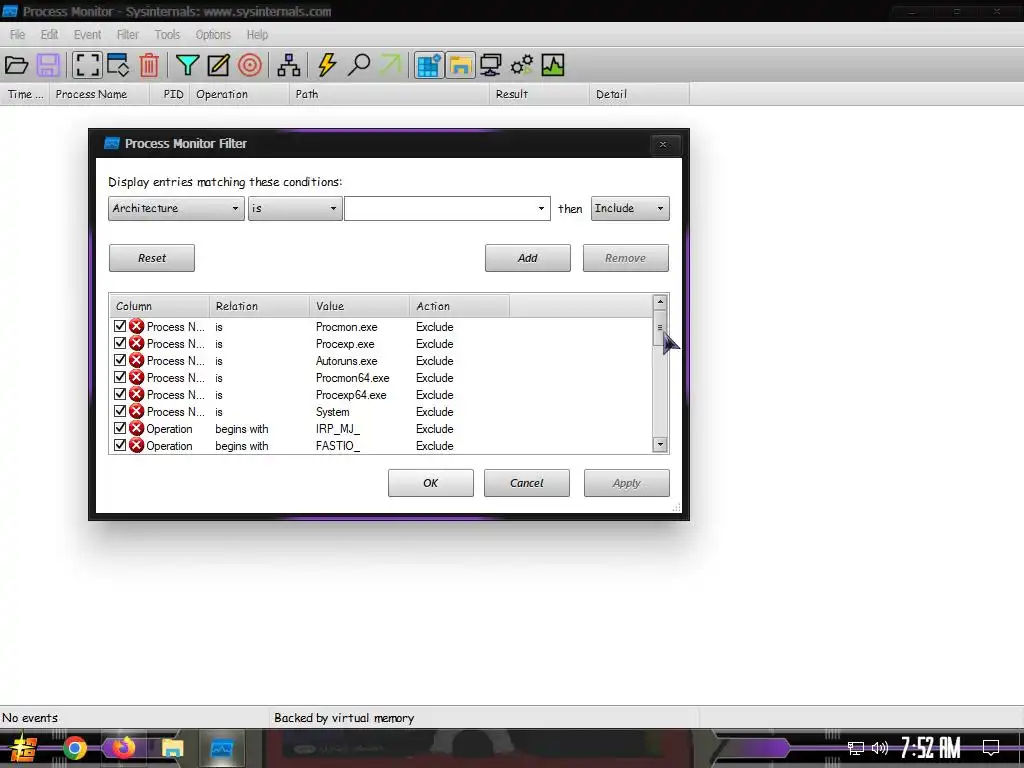Click the filter list scrollbar thumb

coord(660,328)
